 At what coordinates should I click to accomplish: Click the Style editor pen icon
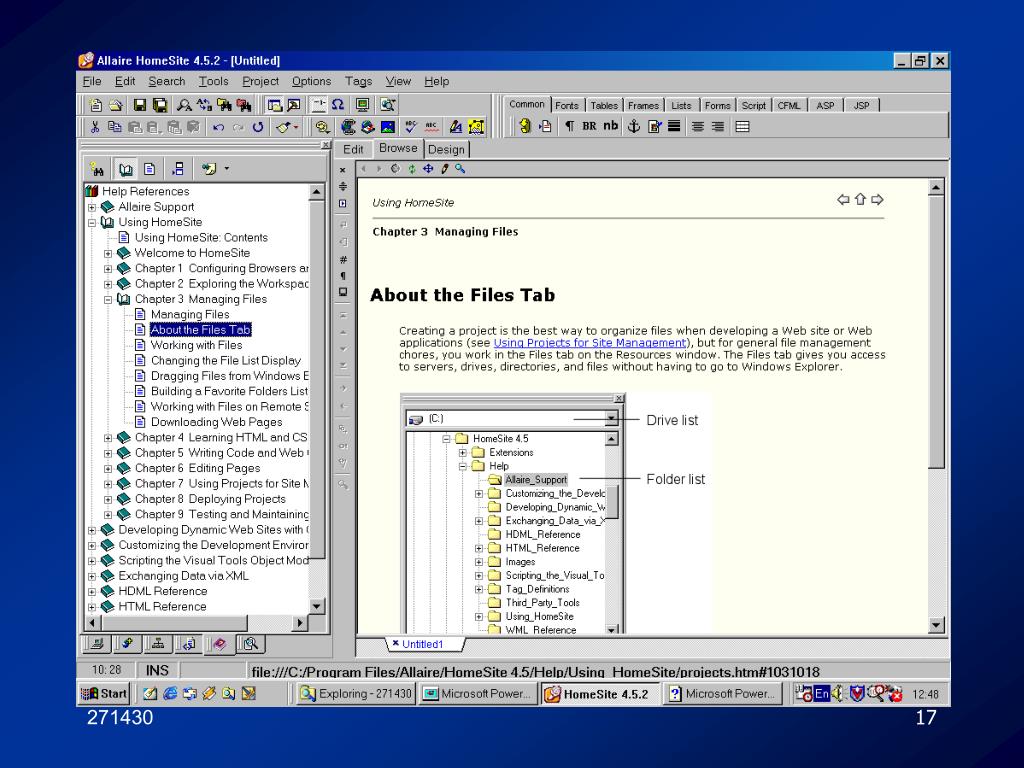[456, 127]
